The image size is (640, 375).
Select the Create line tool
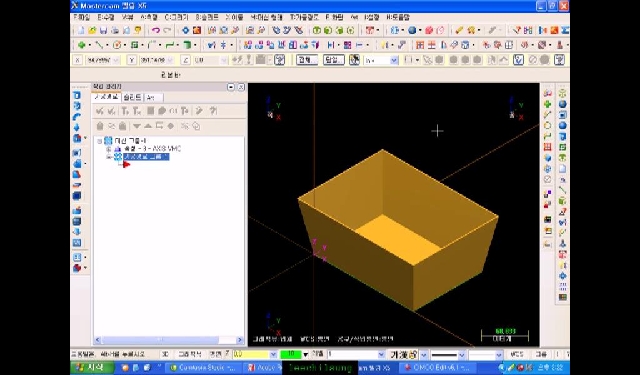(x=99, y=45)
